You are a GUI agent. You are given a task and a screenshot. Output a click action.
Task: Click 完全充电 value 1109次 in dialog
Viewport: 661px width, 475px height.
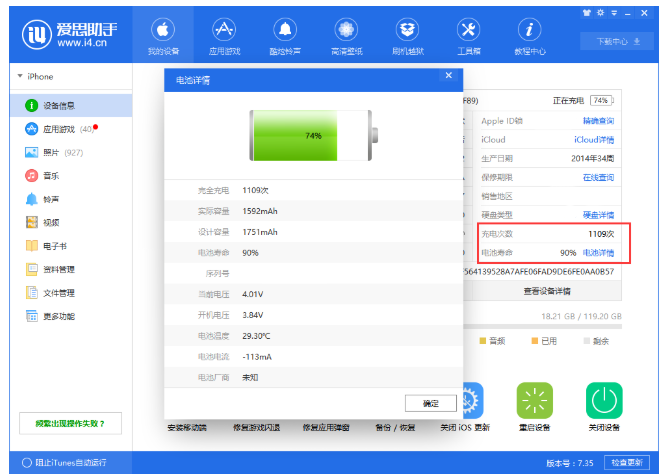pos(255,191)
